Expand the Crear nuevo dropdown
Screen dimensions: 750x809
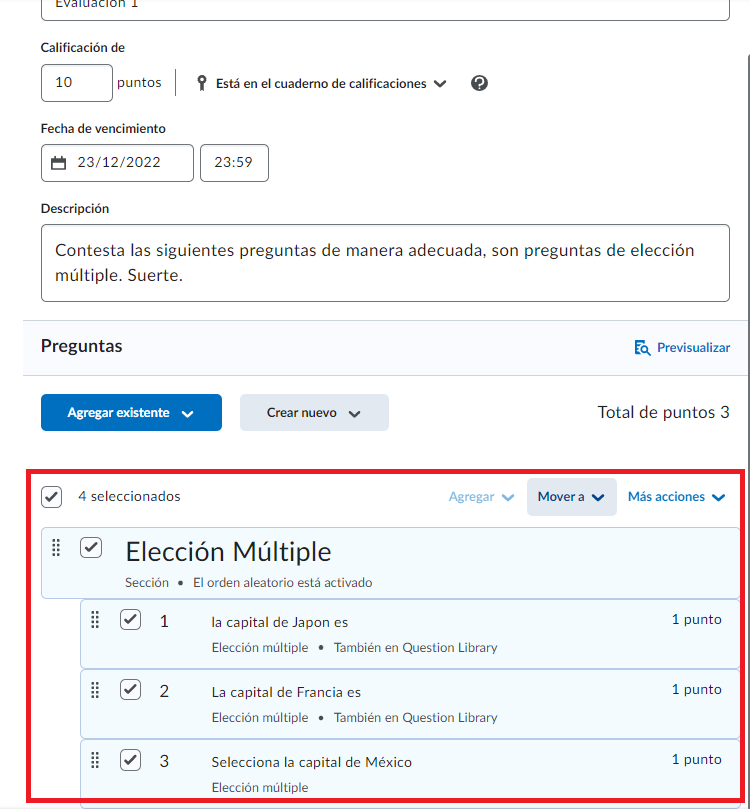(314, 413)
